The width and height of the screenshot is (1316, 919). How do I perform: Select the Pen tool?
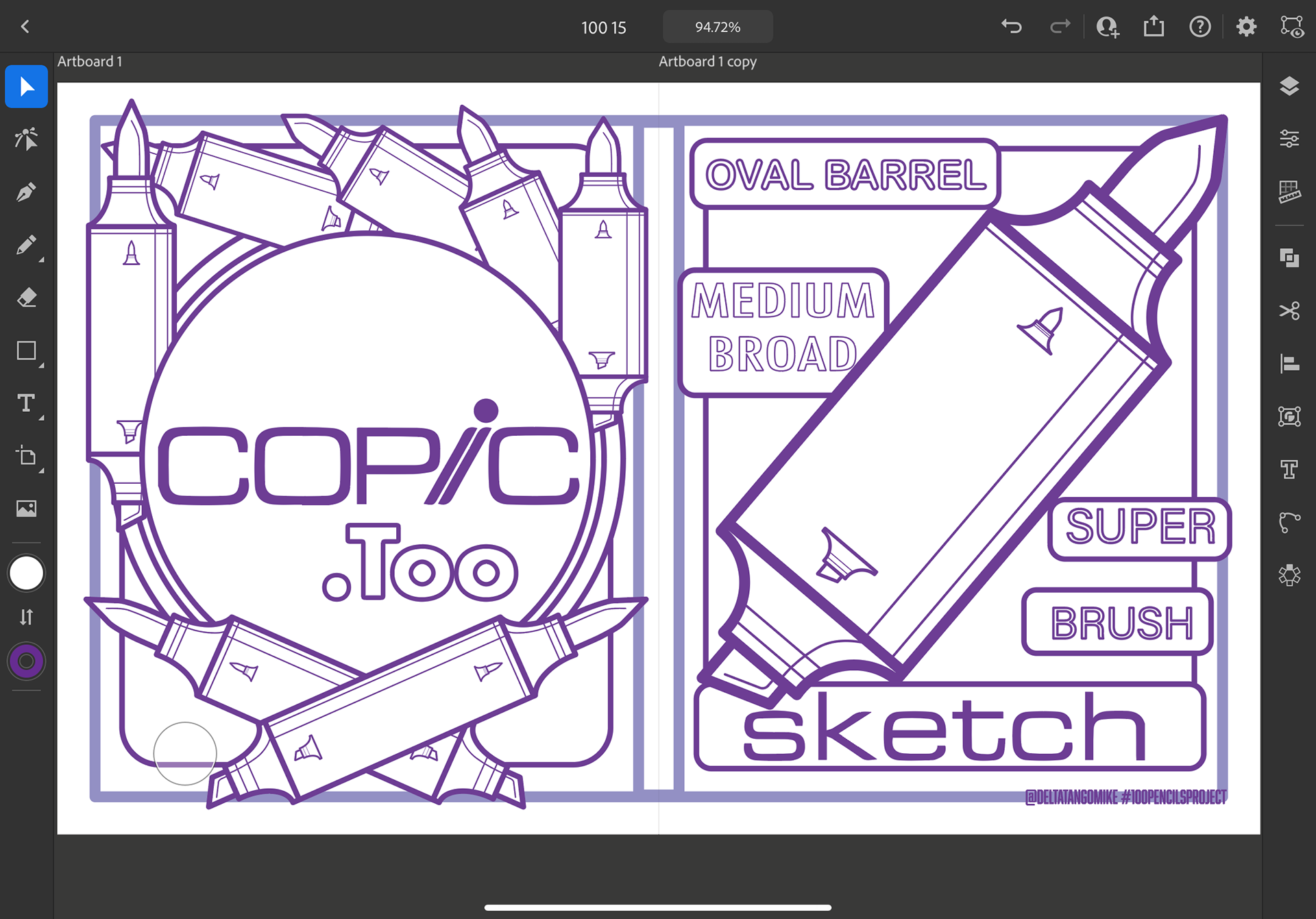point(26,192)
